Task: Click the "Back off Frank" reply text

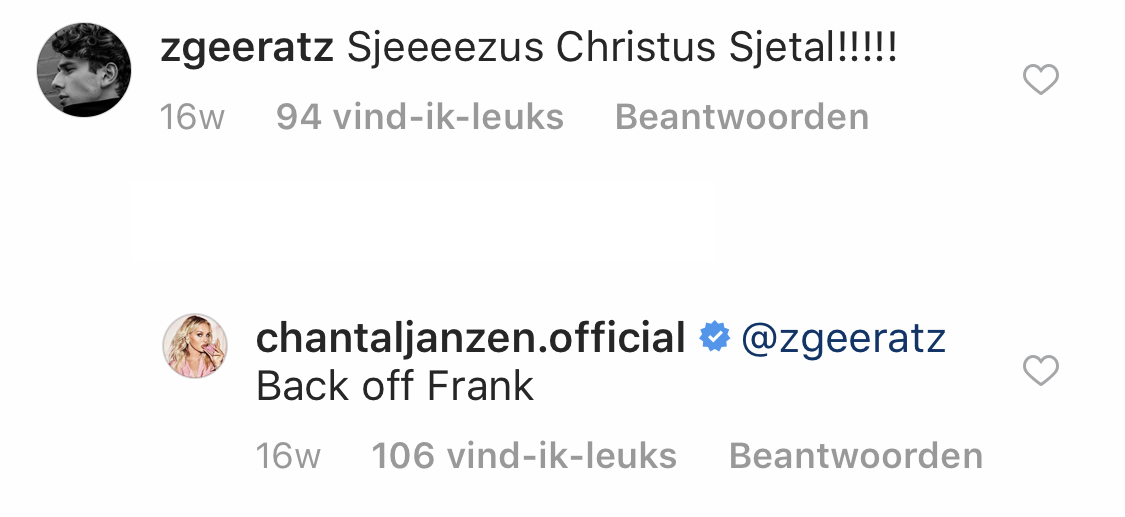Action: (395, 386)
